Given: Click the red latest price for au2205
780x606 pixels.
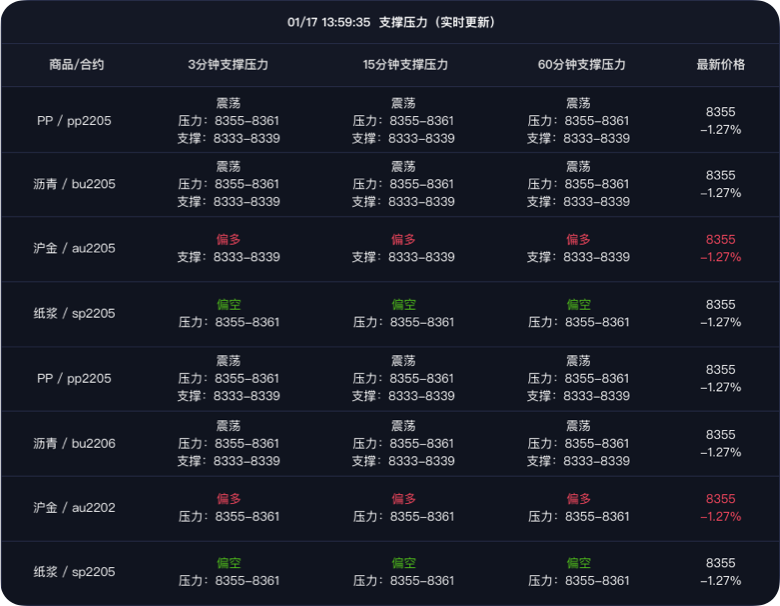Looking at the screenshot, I should click(x=720, y=240).
